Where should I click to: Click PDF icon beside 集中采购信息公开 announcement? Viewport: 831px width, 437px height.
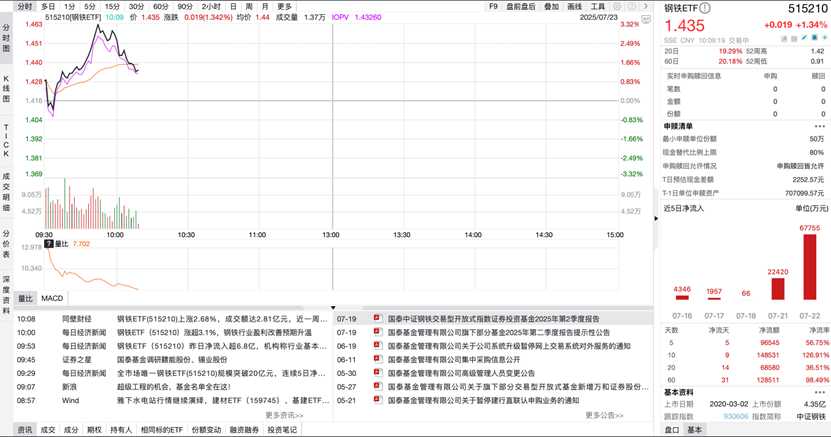[x=377, y=360]
